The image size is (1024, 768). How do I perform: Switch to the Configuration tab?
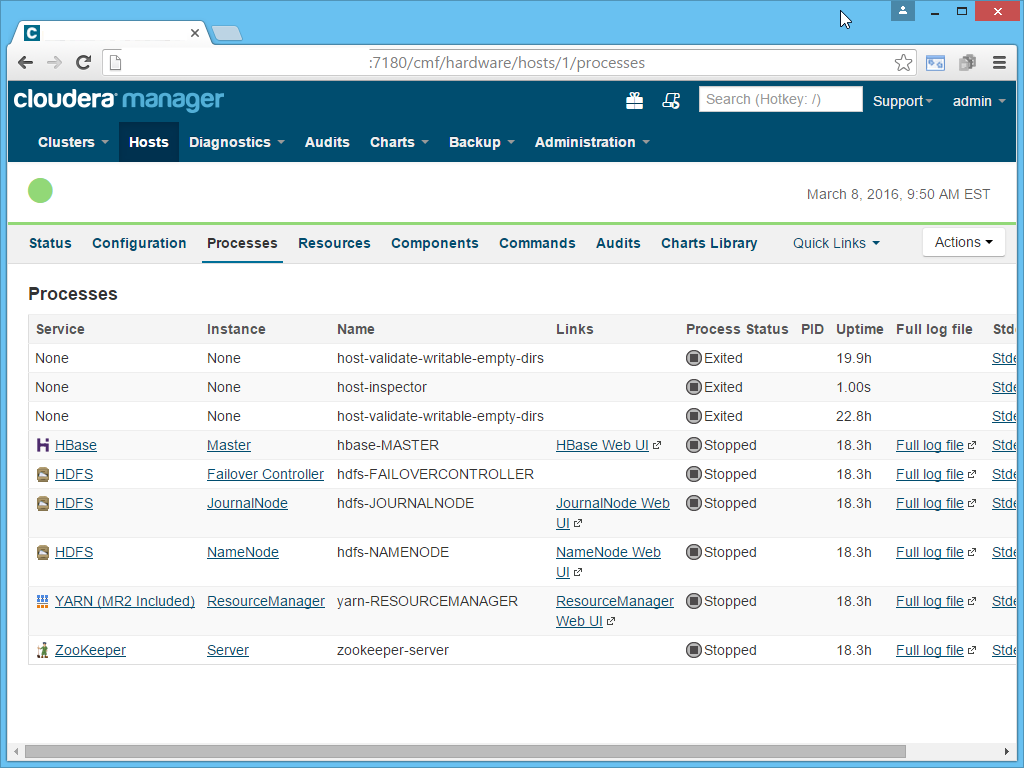click(x=139, y=243)
